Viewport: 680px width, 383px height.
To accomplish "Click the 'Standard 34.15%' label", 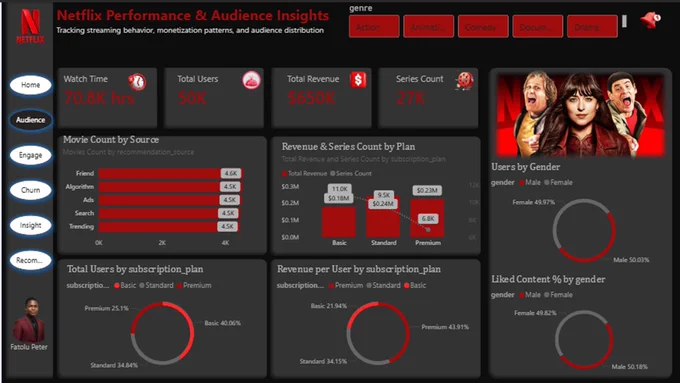I will 323,361.
